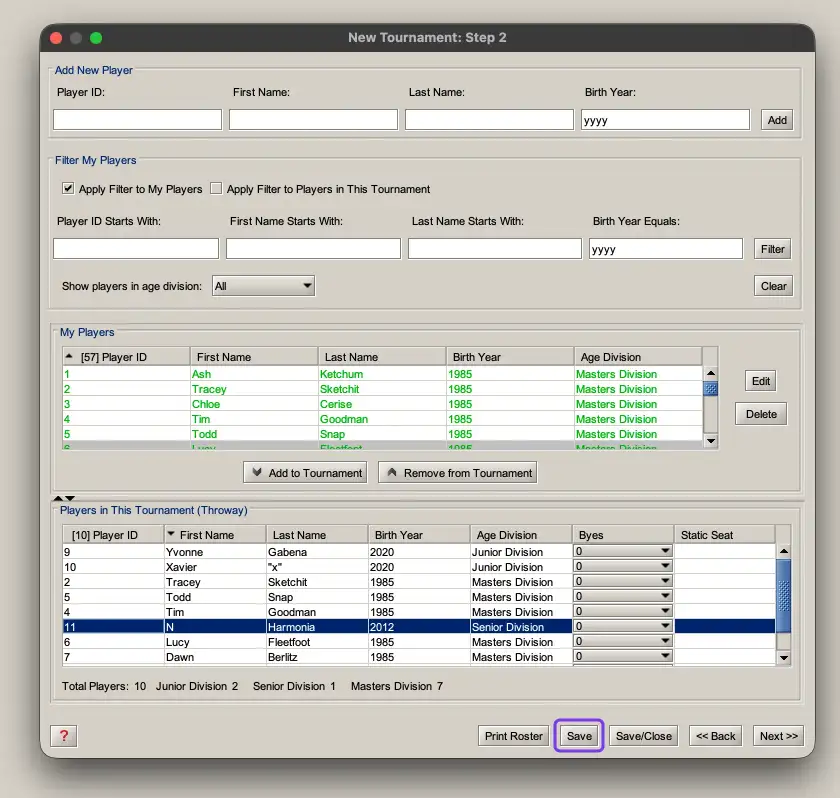
Task: Click the up splitter arrow above tournament players panel
Action: pyautogui.click(x=58, y=498)
